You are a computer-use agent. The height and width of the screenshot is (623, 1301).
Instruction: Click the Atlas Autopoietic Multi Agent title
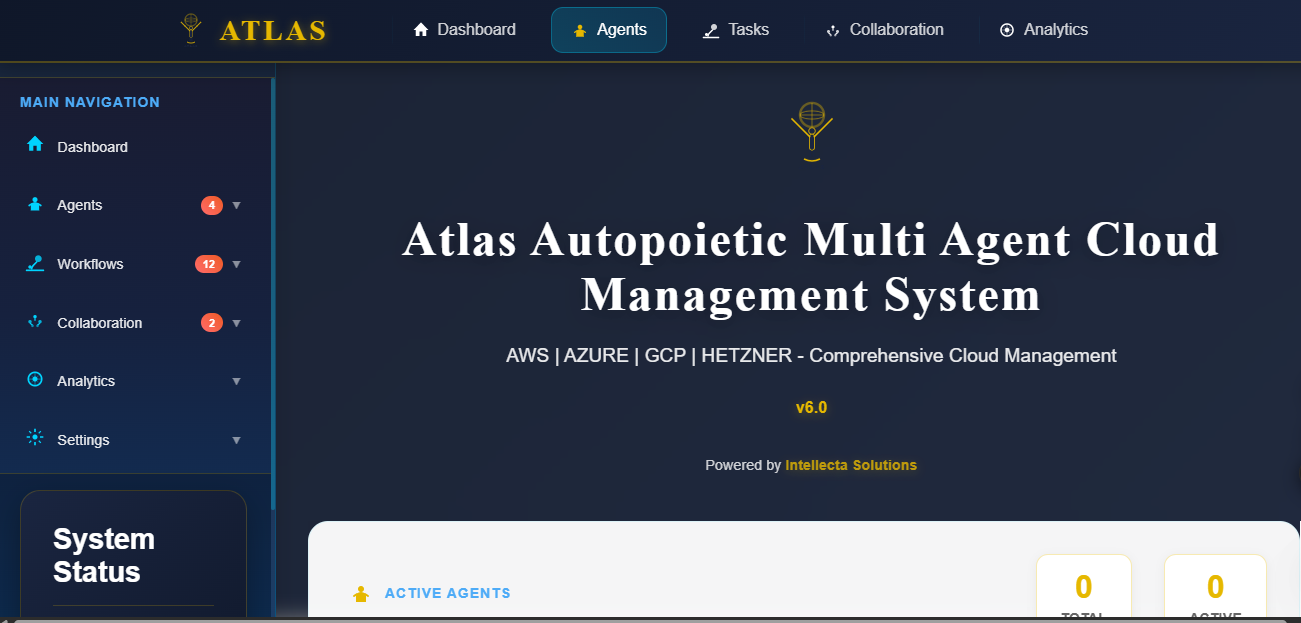coord(811,267)
